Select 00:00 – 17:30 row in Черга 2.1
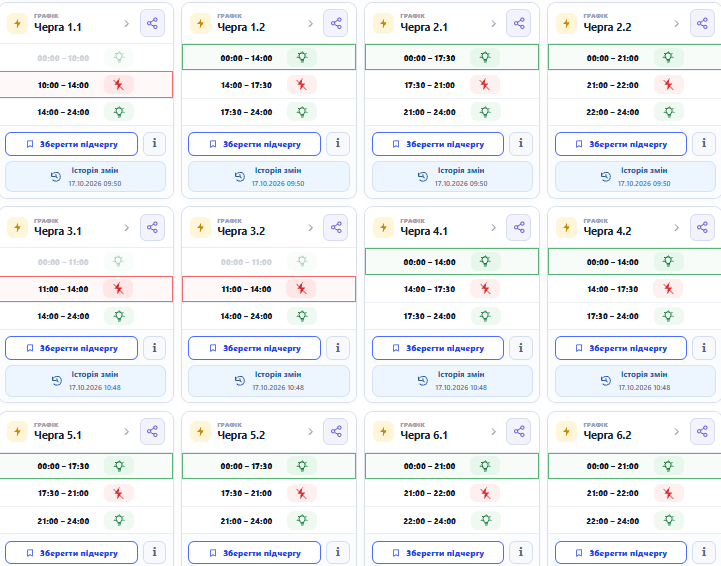Image resolution: width=721 pixels, height=566 pixels. pos(452,57)
